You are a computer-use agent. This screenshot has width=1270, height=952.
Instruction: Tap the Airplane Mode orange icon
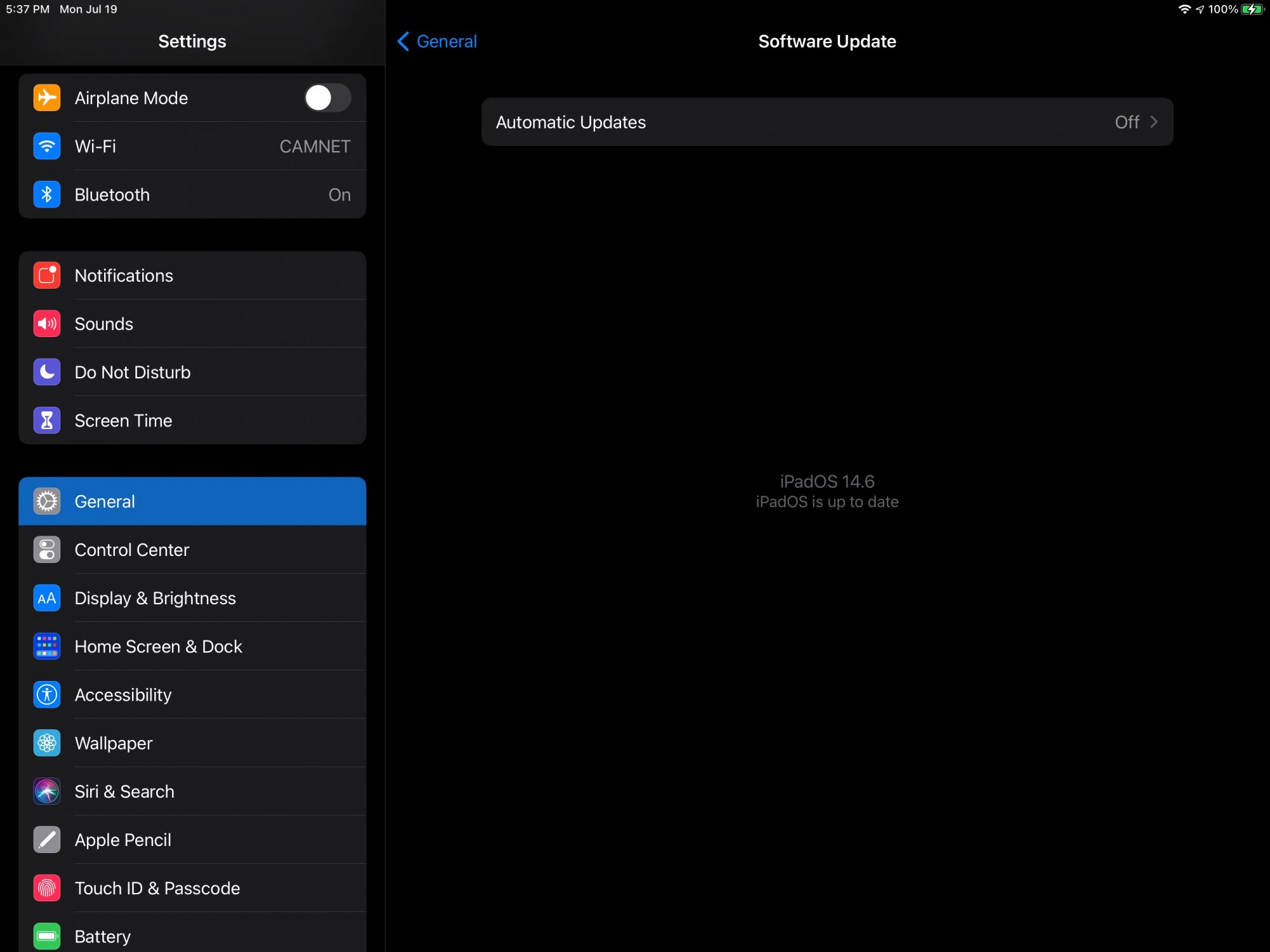click(x=47, y=98)
